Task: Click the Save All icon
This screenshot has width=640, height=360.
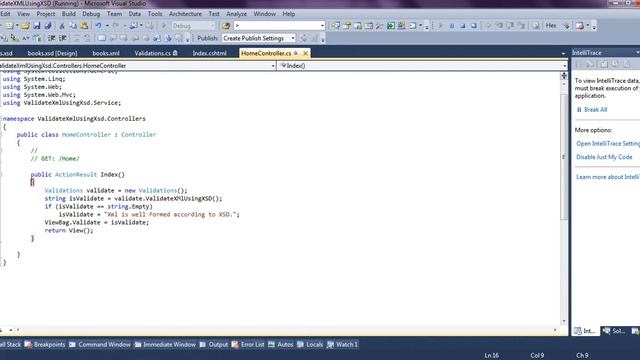Action: click(x=48, y=26)
